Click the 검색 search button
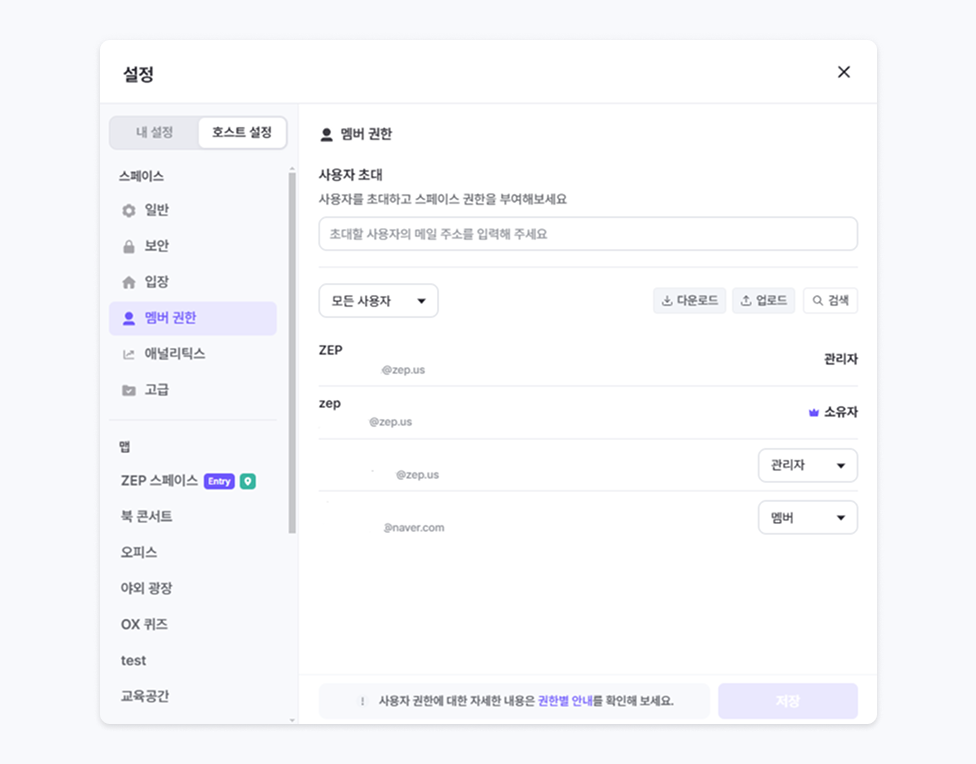The height and width of the screenshot is (764, 976). click(x=830, y=300)
